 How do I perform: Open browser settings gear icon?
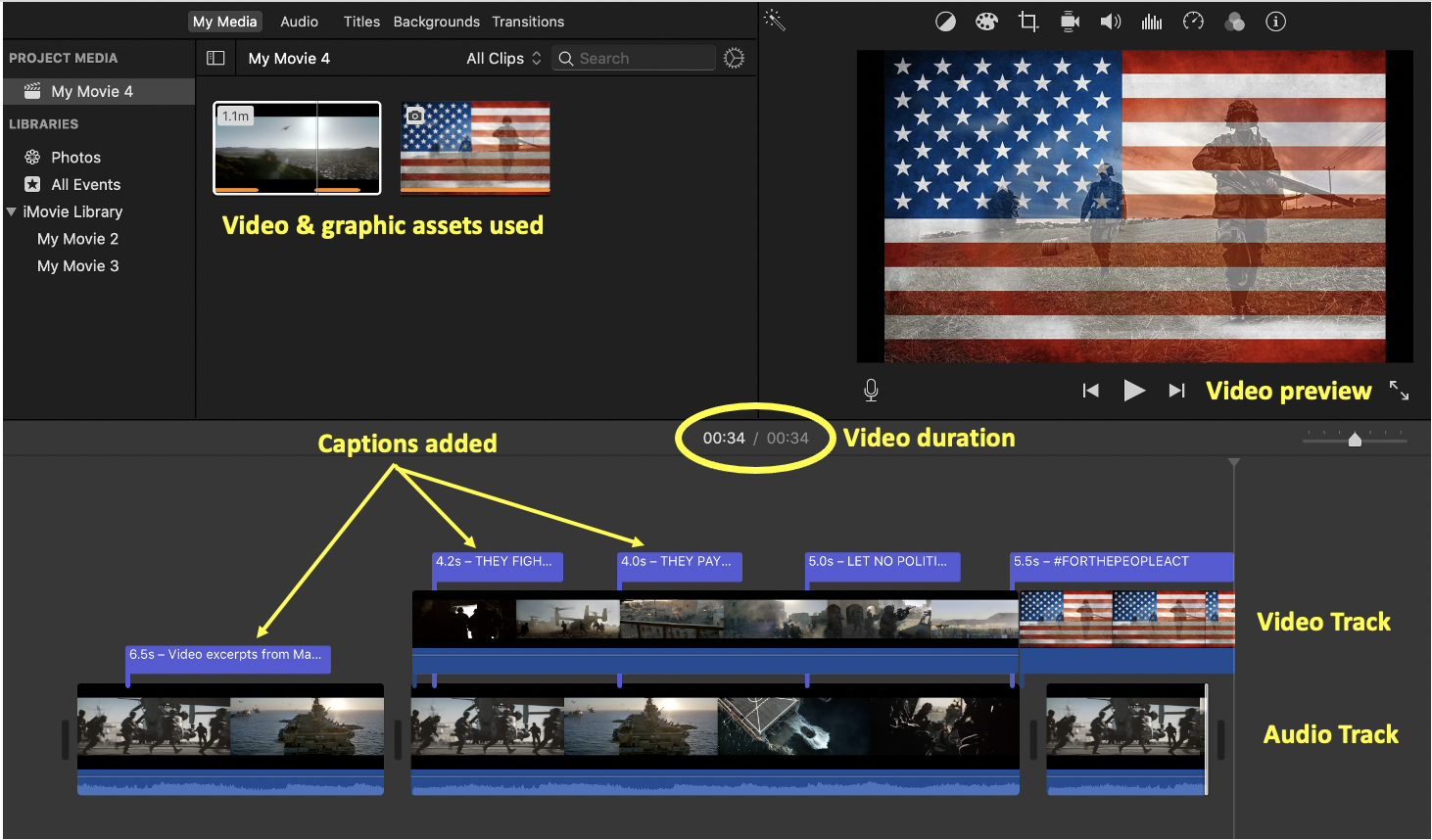click(x=734, y=58)
